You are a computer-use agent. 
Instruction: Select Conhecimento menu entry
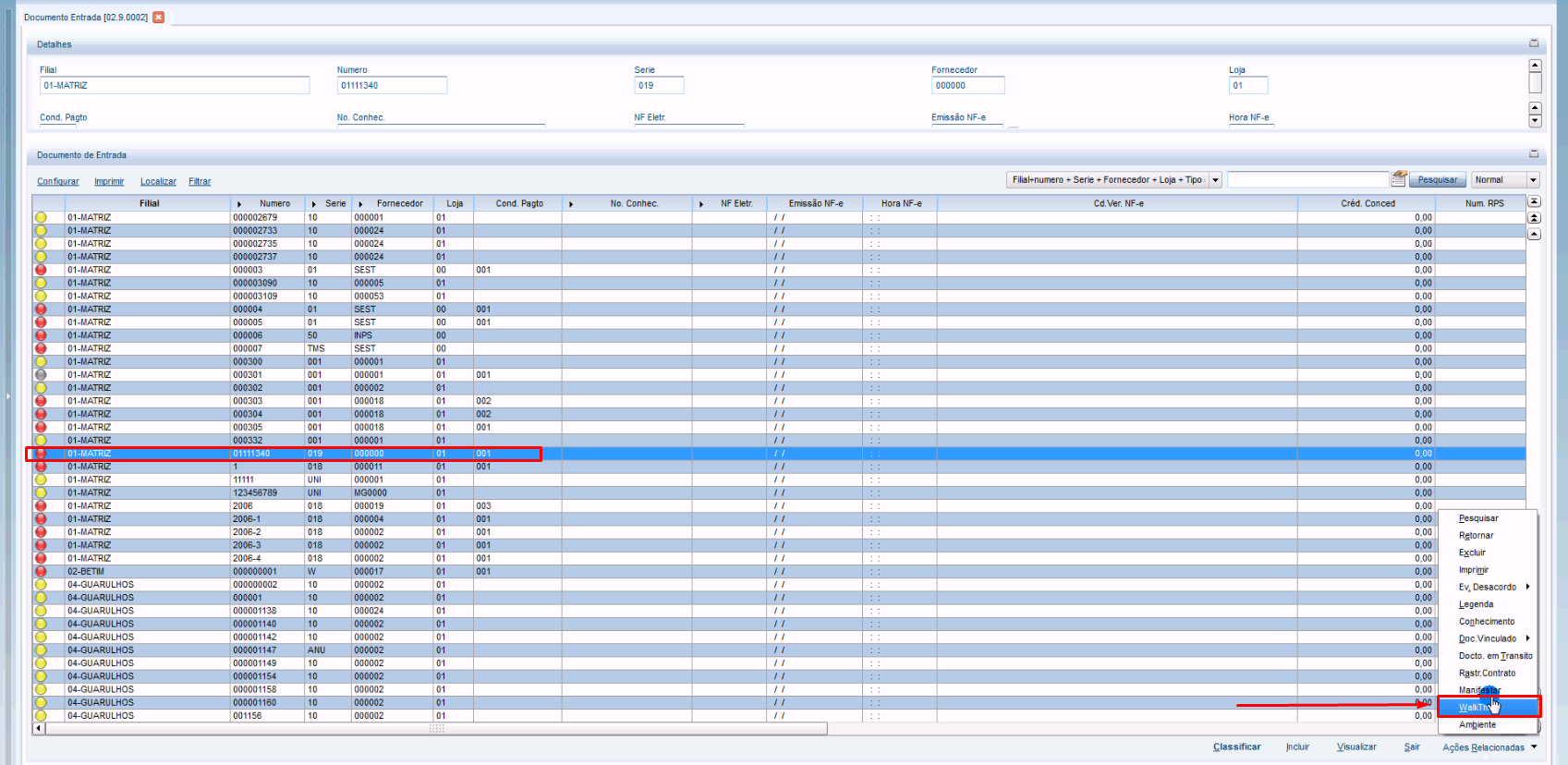point(1487,622)
